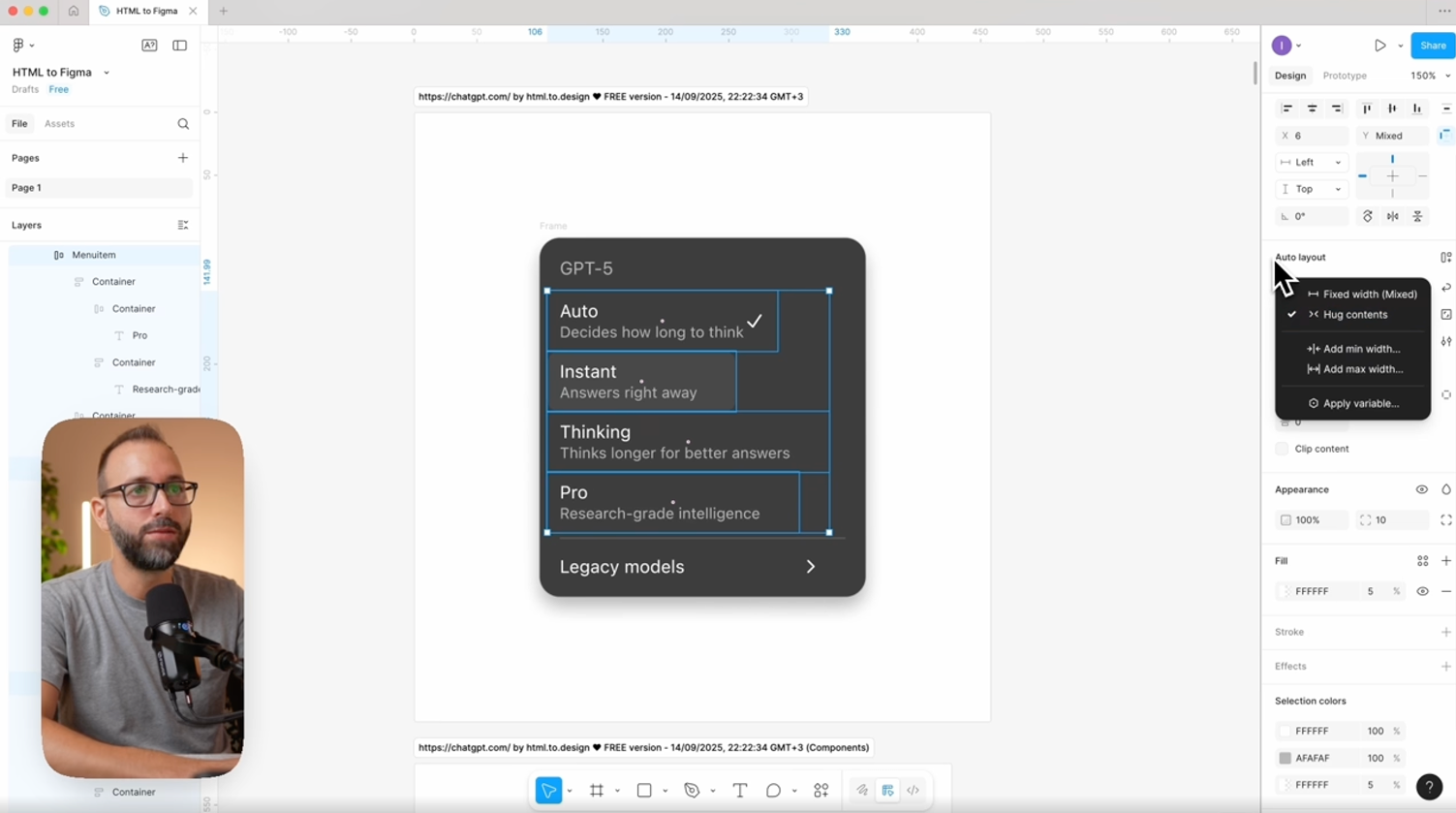This screenshot has height=813, width=1456.
Task: Expand the HTML to Figma file name dropdown
Action: (107, 73)
